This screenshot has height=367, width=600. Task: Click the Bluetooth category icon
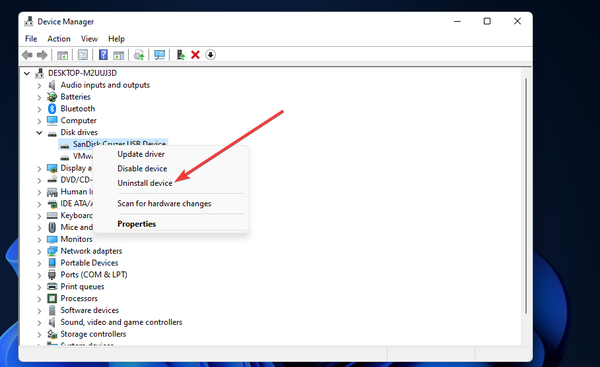tap(52, 109)
